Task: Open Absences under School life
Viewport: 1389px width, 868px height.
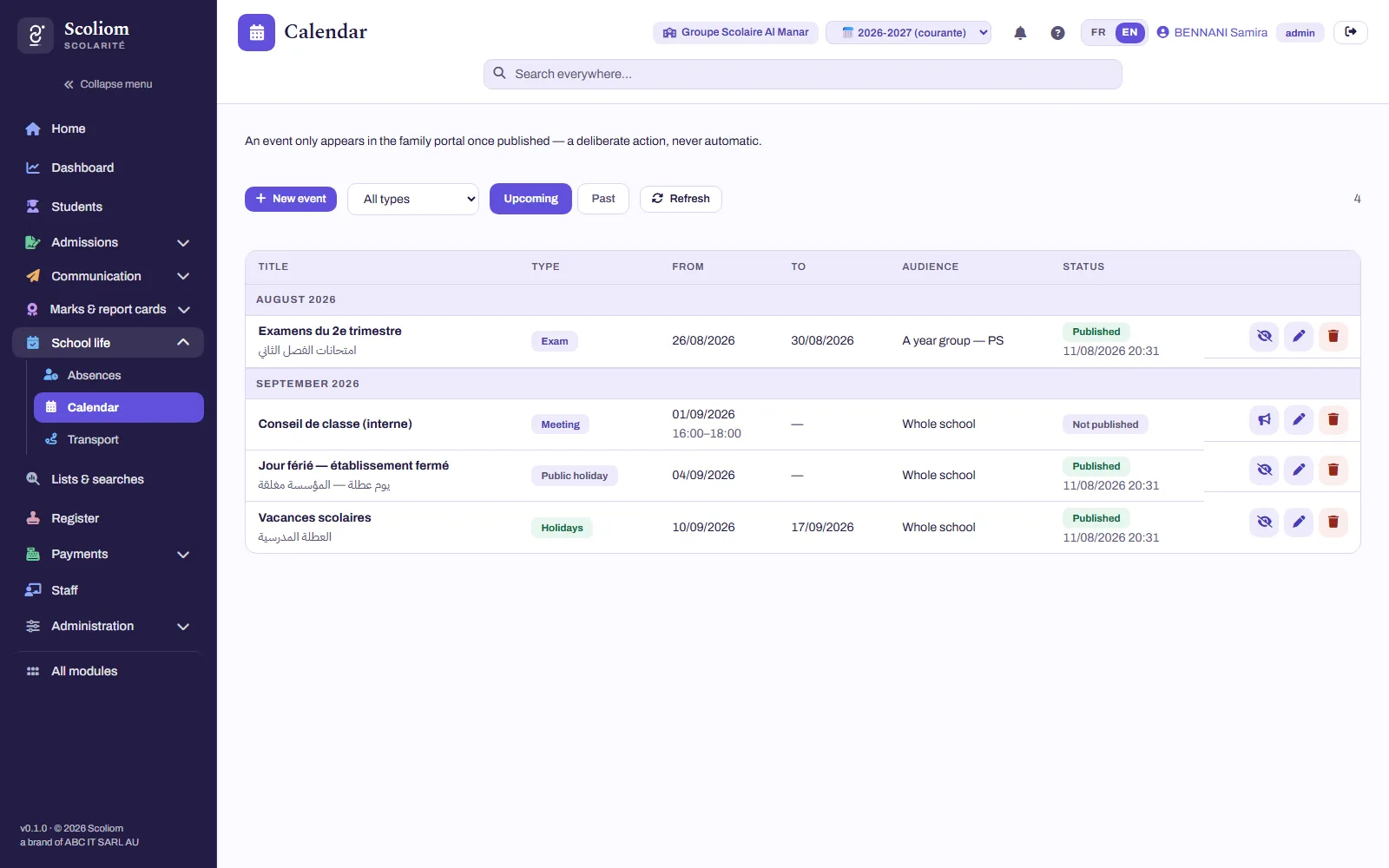Action: click(119, 375)
